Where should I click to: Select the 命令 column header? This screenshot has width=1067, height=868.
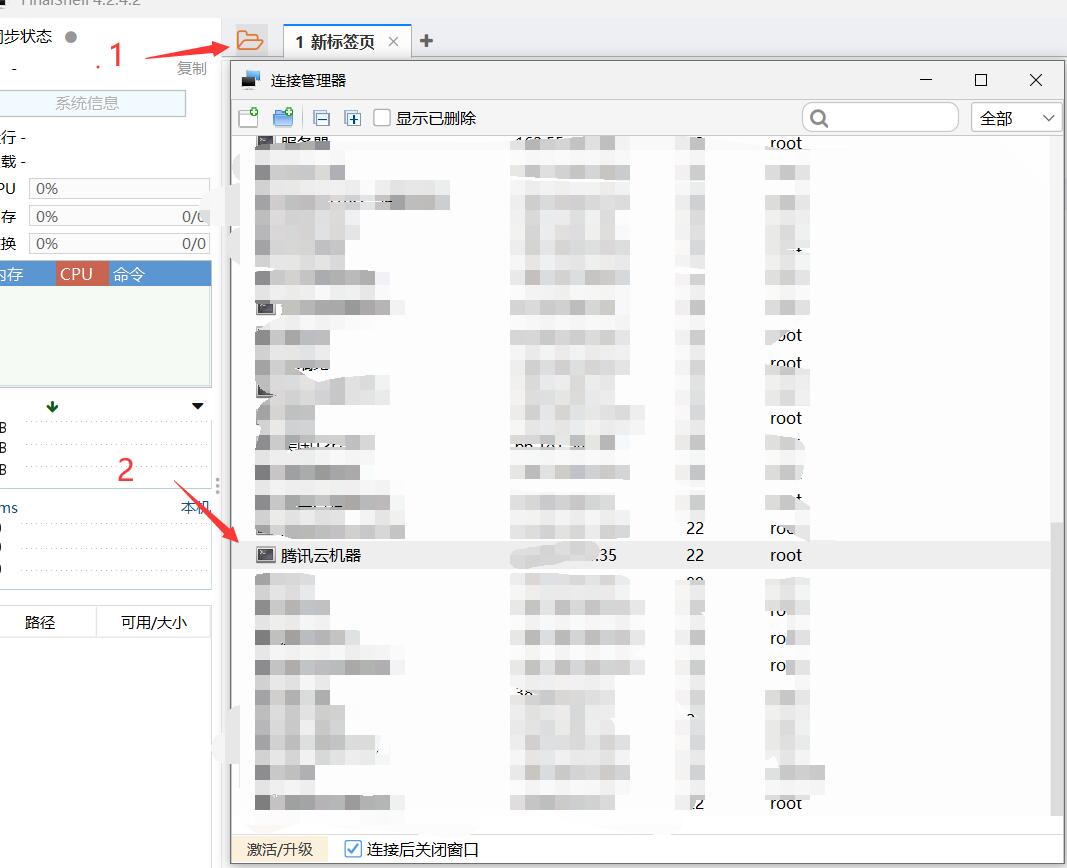[129, 274]
